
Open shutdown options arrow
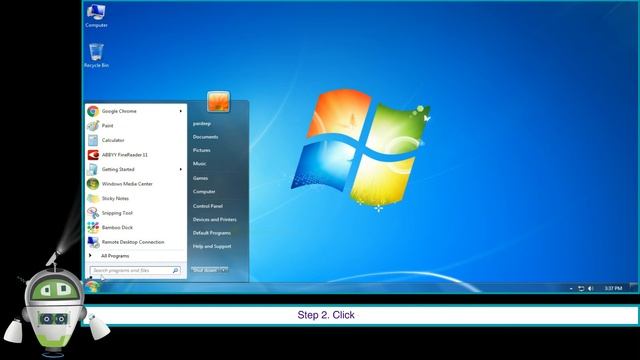coord(224,270)
